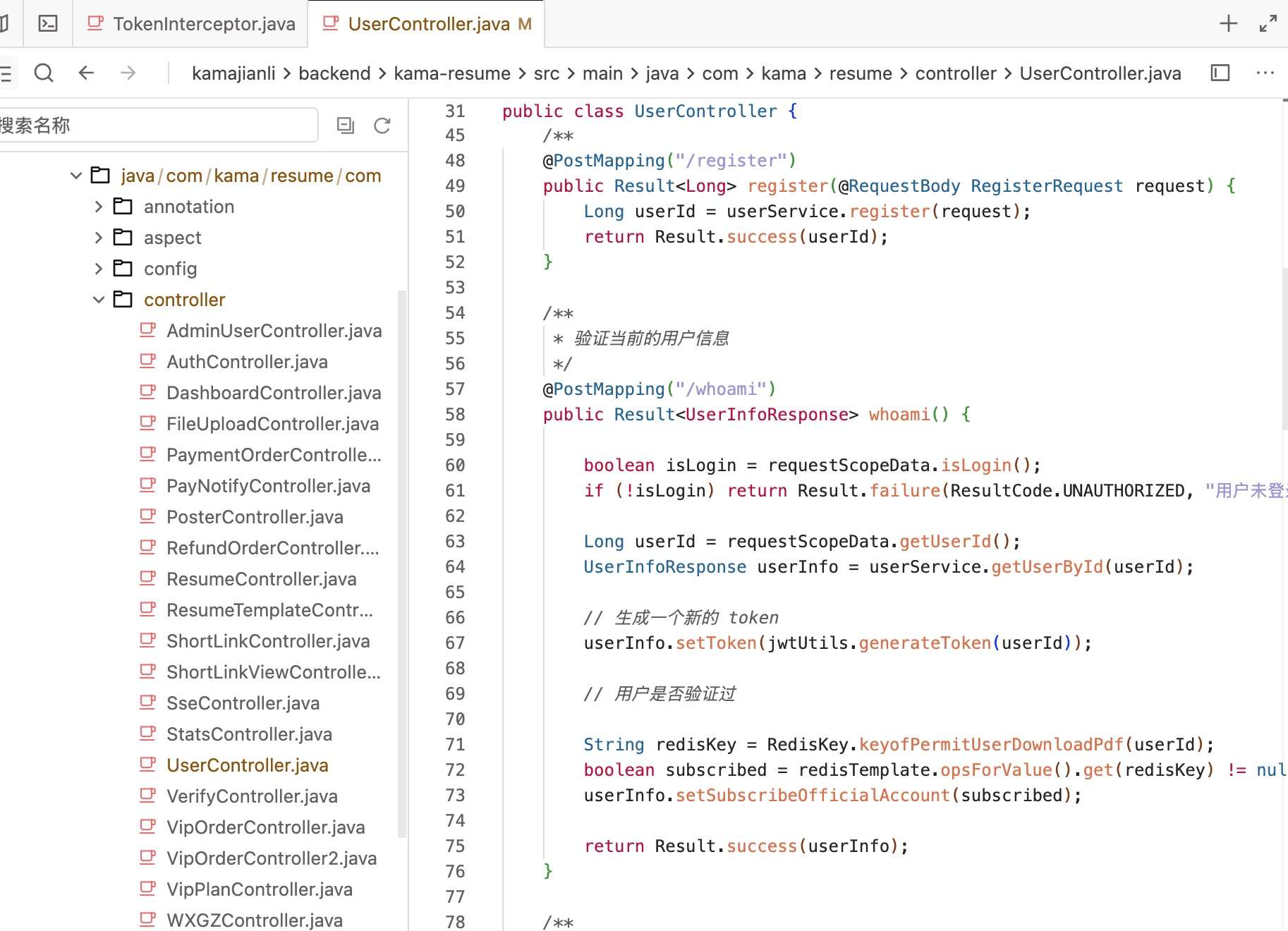Image resolution: width=1288 pixels, height=931 pixels.
Task: Click keyofPermitUserDownloadPdf call on line 71
Action: click(x=991, y=745)
